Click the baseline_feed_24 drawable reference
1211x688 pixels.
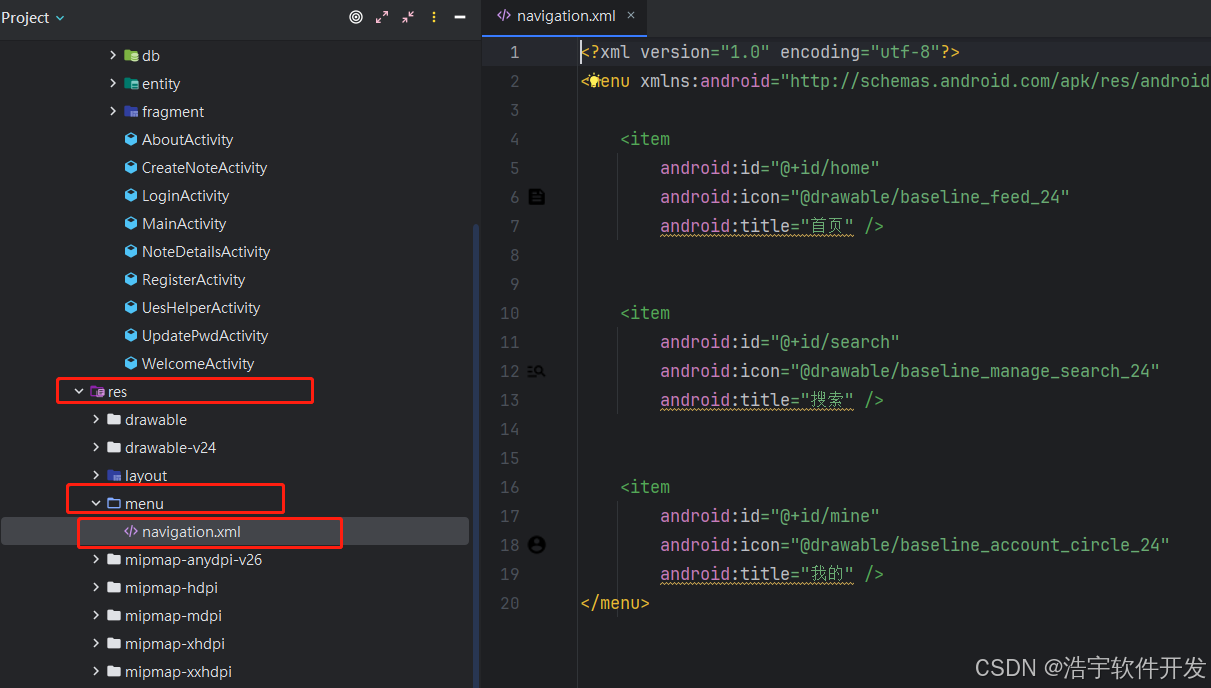point(930,197)
